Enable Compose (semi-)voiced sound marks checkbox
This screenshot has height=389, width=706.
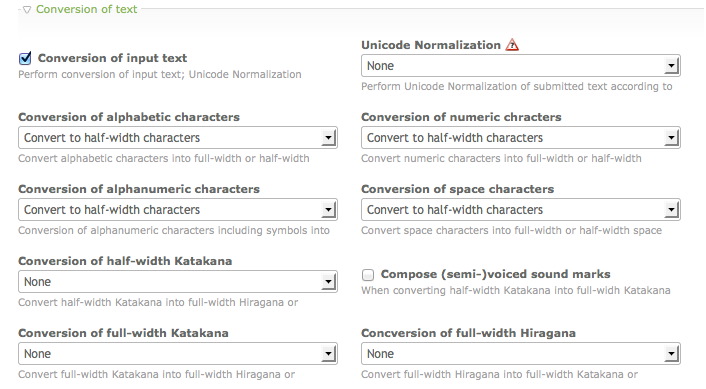(368, 275)
